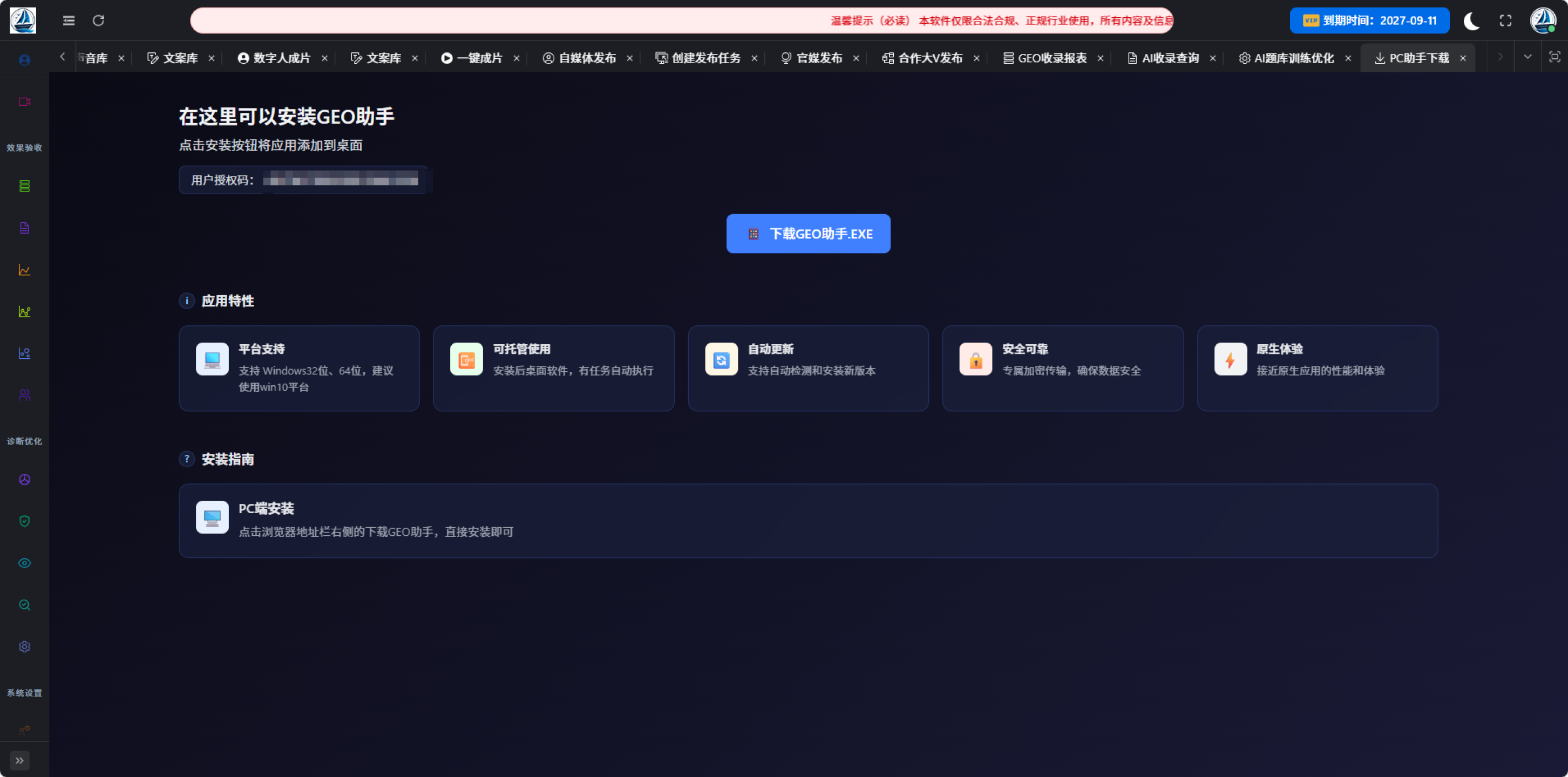Open the green trend chart sidebar icon
This screenshot has width=1568, height=777.
coord(24,311)
